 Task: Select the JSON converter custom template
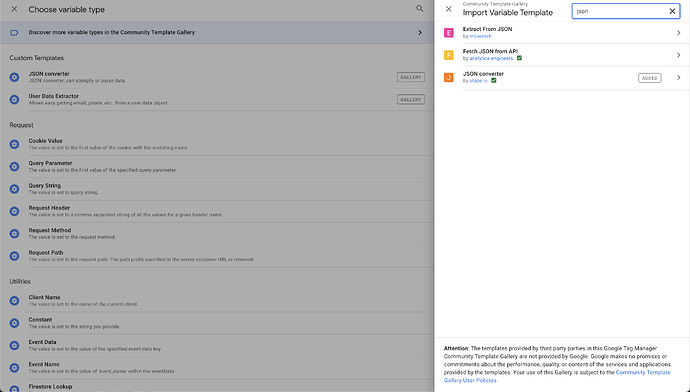217,77
